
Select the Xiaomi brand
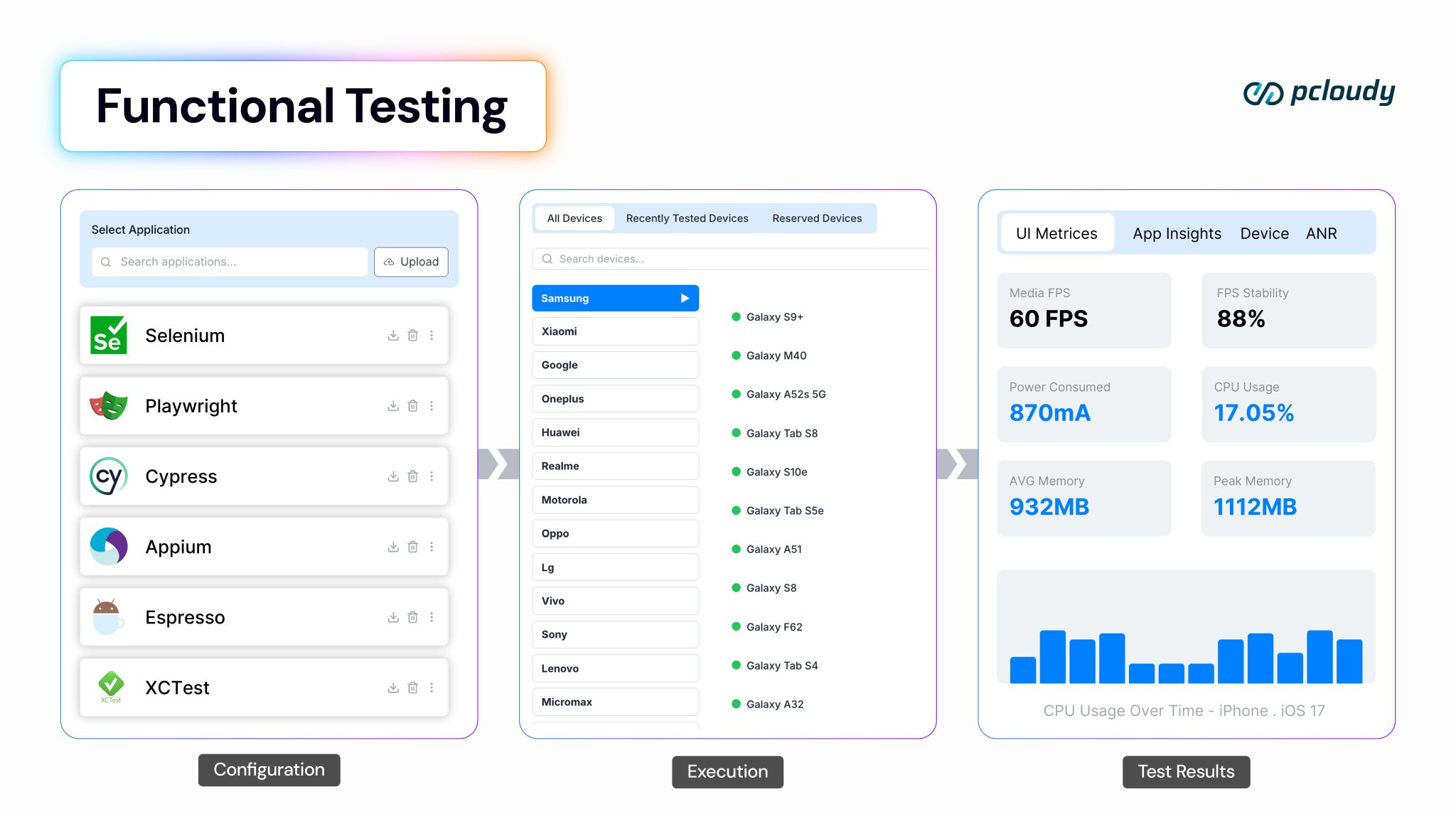[x=616, y=331]
